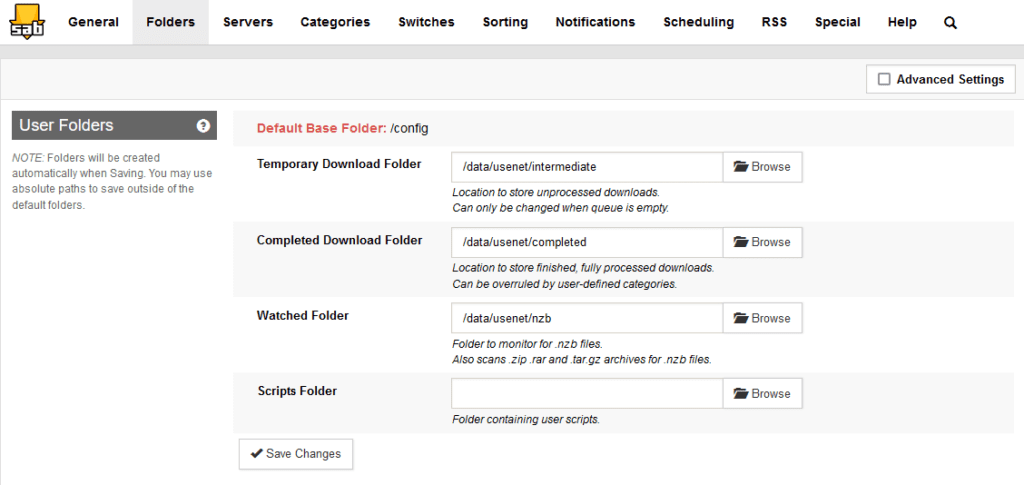1024x485 pixels.
Task: Click the Watched Folder path field
Action: pyautogui.click(x=587, y=319)
